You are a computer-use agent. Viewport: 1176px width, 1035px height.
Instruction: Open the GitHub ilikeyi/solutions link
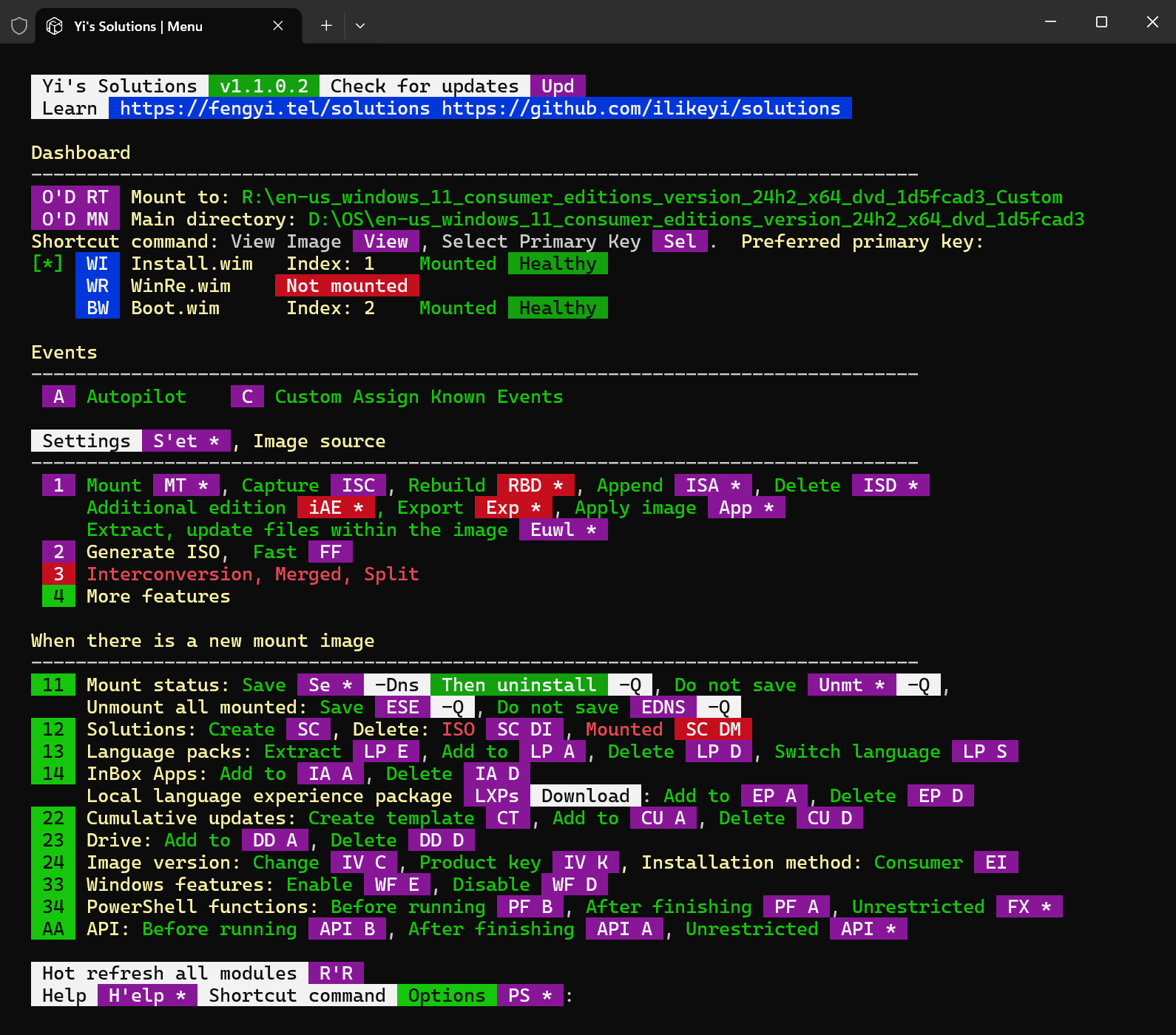tap(641, 109)
